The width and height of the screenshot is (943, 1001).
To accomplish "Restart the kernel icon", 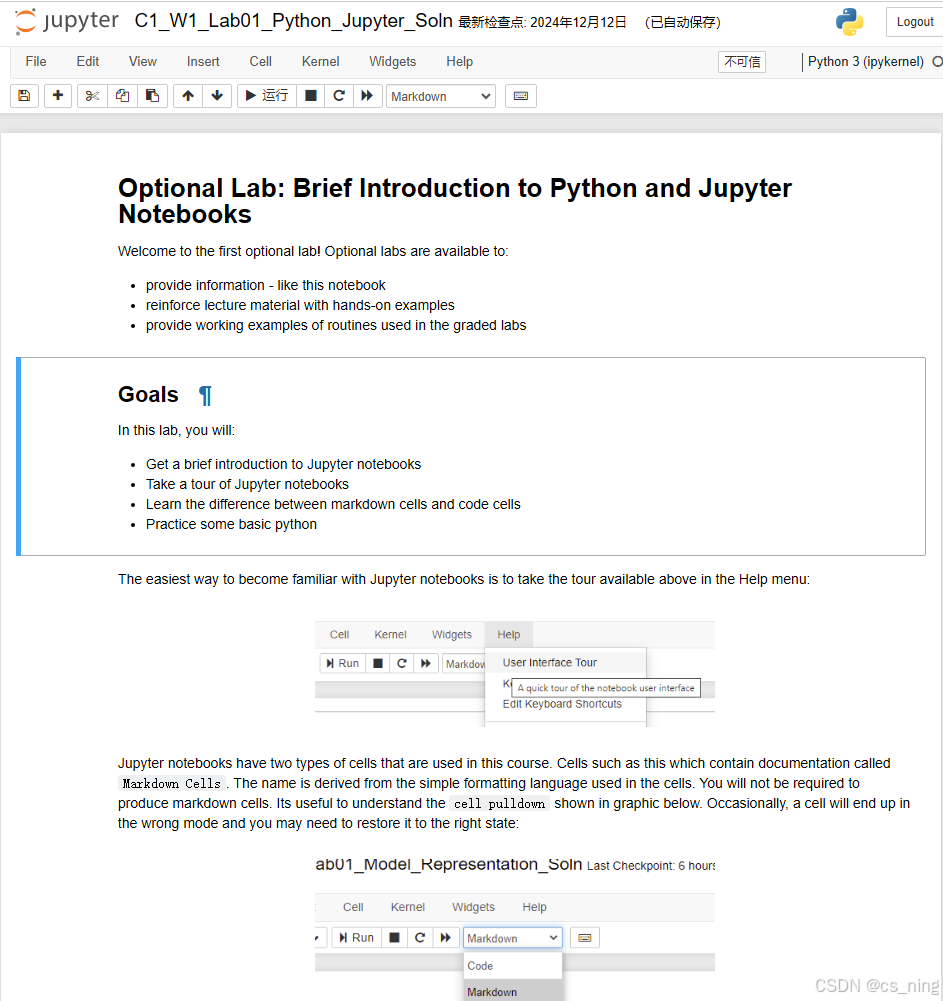I will tap(339, 96).
